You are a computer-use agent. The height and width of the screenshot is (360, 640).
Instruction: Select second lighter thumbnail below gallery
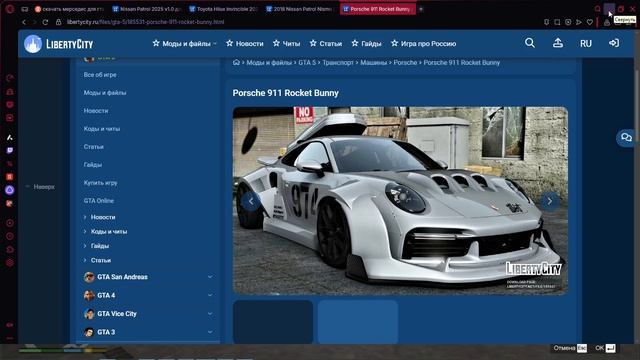358,322
